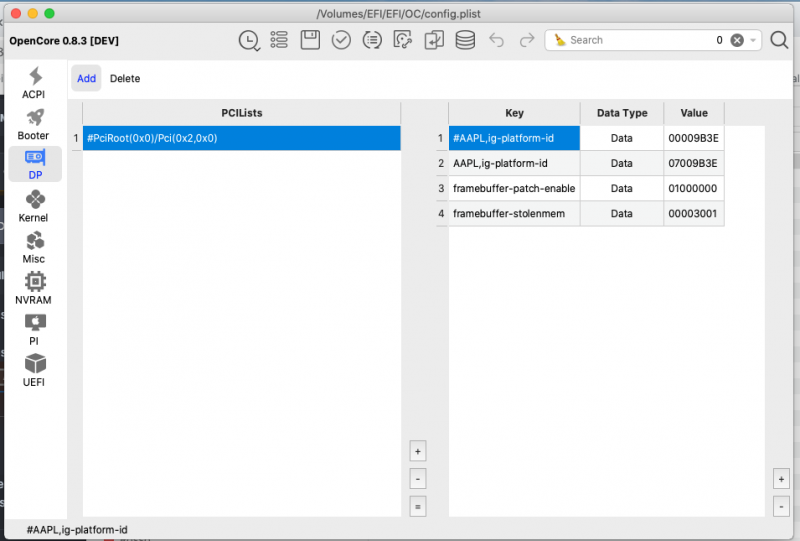The image size is (800, 541).
Task: Click the redo arrow
Action: [x=527, y=40]
